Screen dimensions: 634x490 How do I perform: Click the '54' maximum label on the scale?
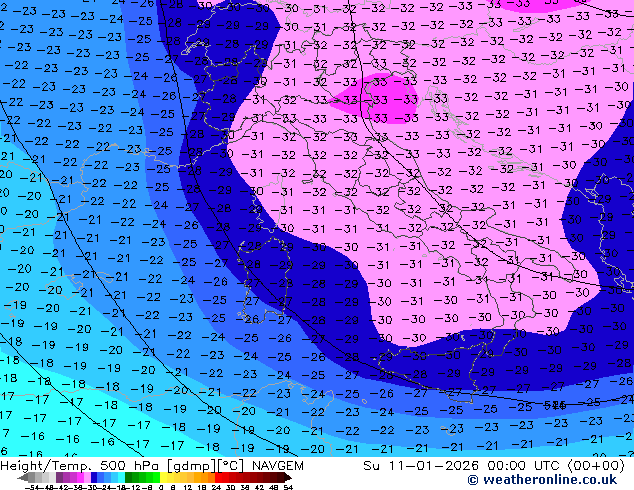click(288, 488)
